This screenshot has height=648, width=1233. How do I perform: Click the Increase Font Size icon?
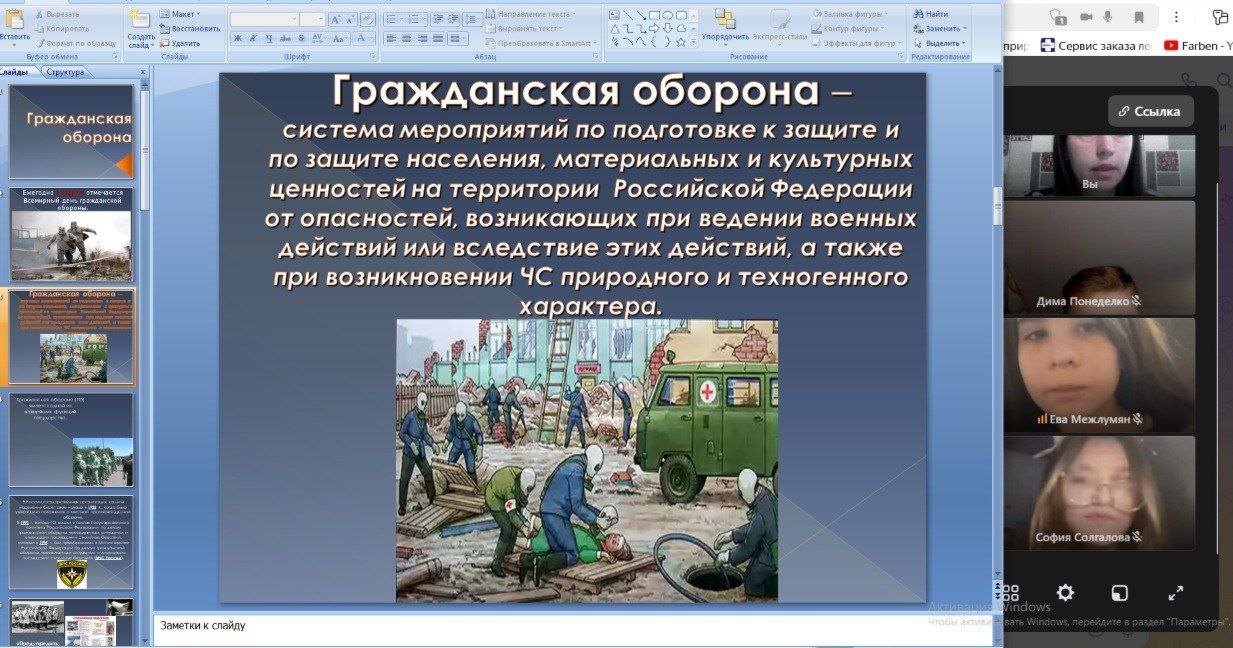point(336,19)
